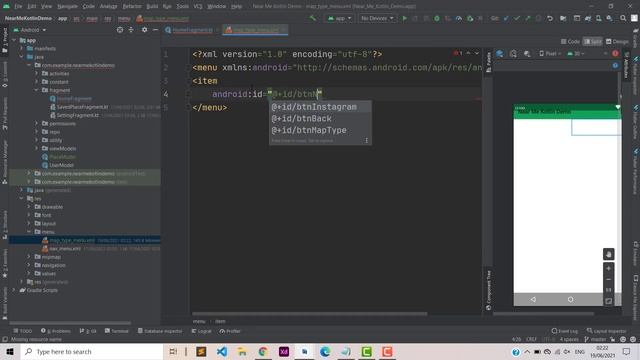Open the Build menu
Image resolution: width=640 pixels, height=360 pixels.
[x=152, y=7]
